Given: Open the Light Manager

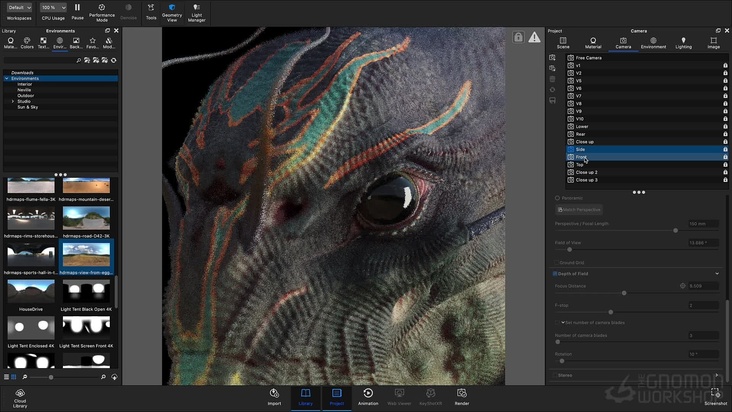Looking at the screenshot, I should coord(196,8).
